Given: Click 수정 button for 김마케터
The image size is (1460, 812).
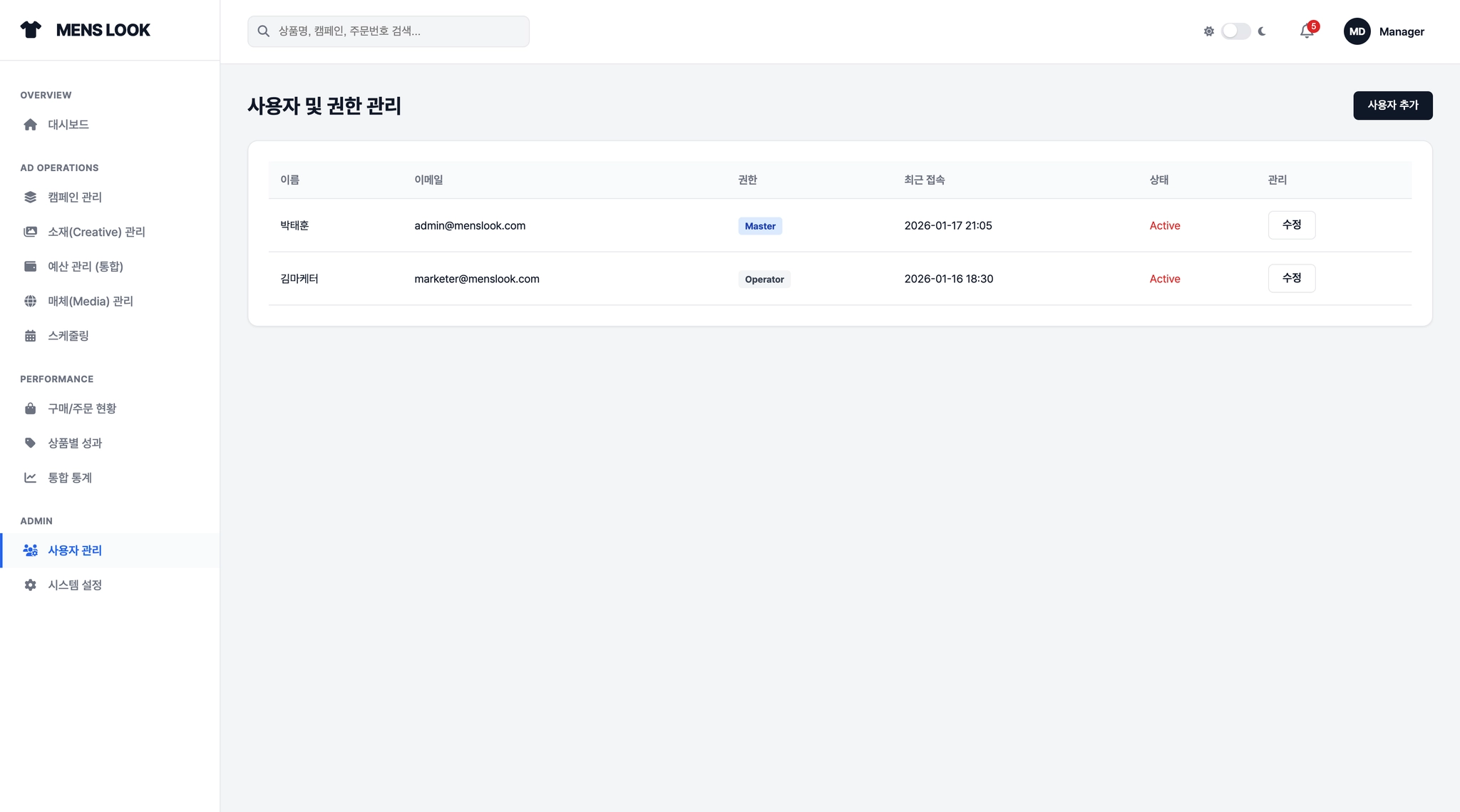Looking at the screenshot, I should (x=1291, y=279).
